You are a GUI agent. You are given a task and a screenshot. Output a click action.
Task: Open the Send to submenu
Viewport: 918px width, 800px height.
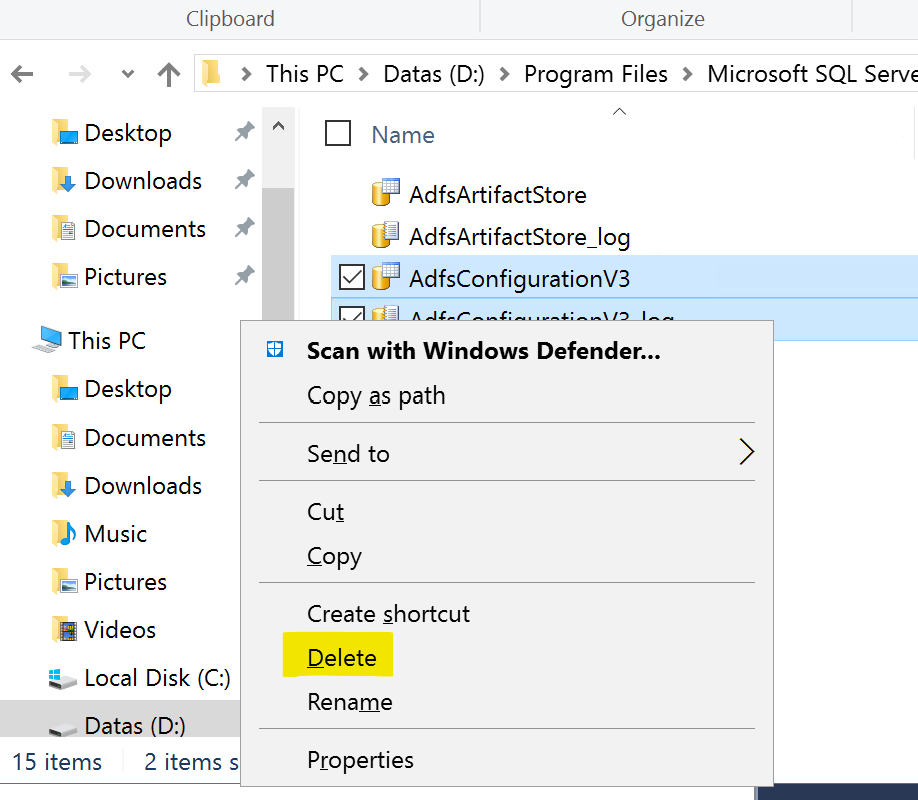click(348, 454)
